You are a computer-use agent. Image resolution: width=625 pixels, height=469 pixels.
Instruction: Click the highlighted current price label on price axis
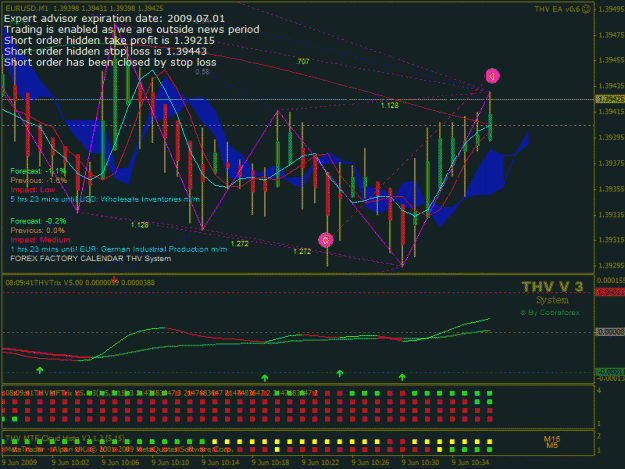[x=610, y=99]
